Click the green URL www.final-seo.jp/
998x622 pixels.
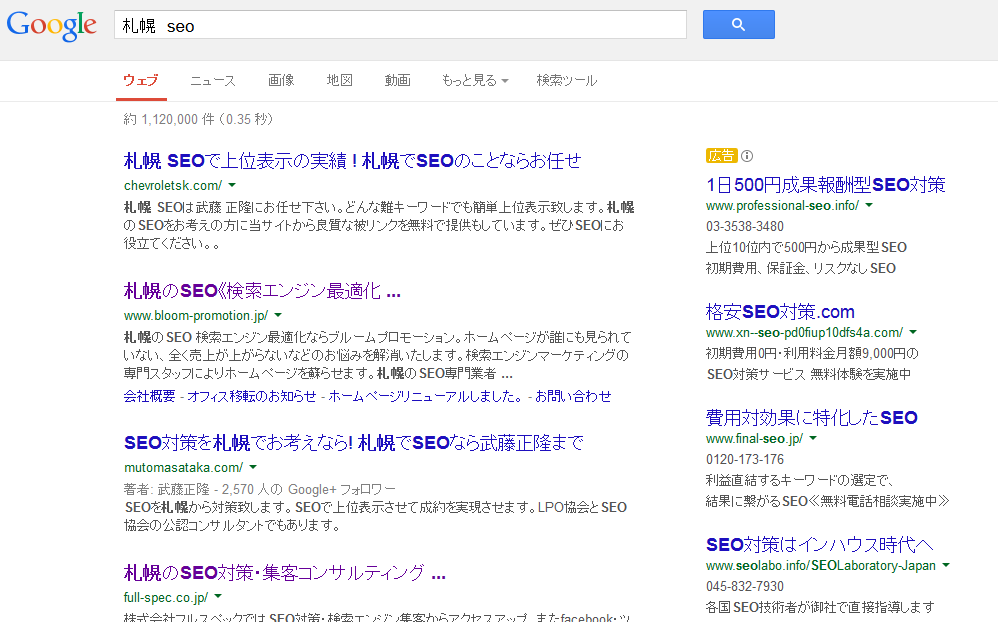pyautogui.click(x=754, y=439)
